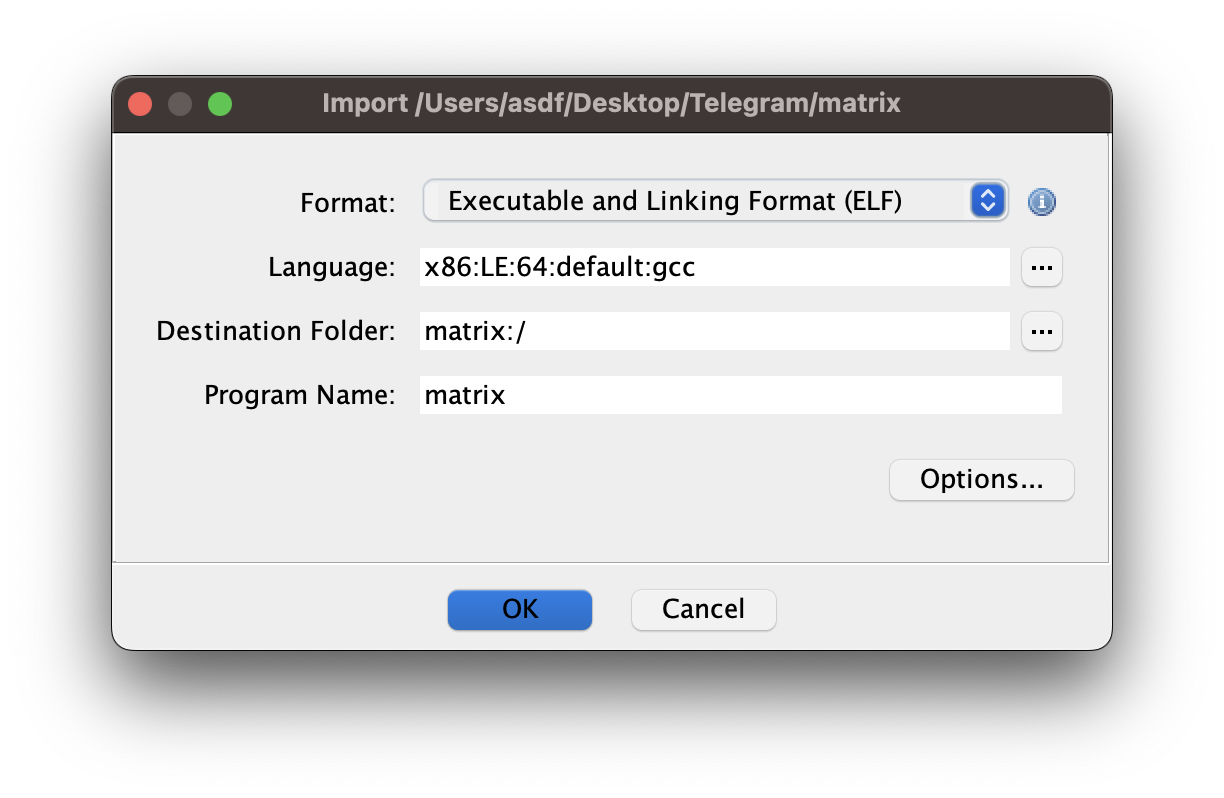Click into the Program Name field

pos(740,395)
